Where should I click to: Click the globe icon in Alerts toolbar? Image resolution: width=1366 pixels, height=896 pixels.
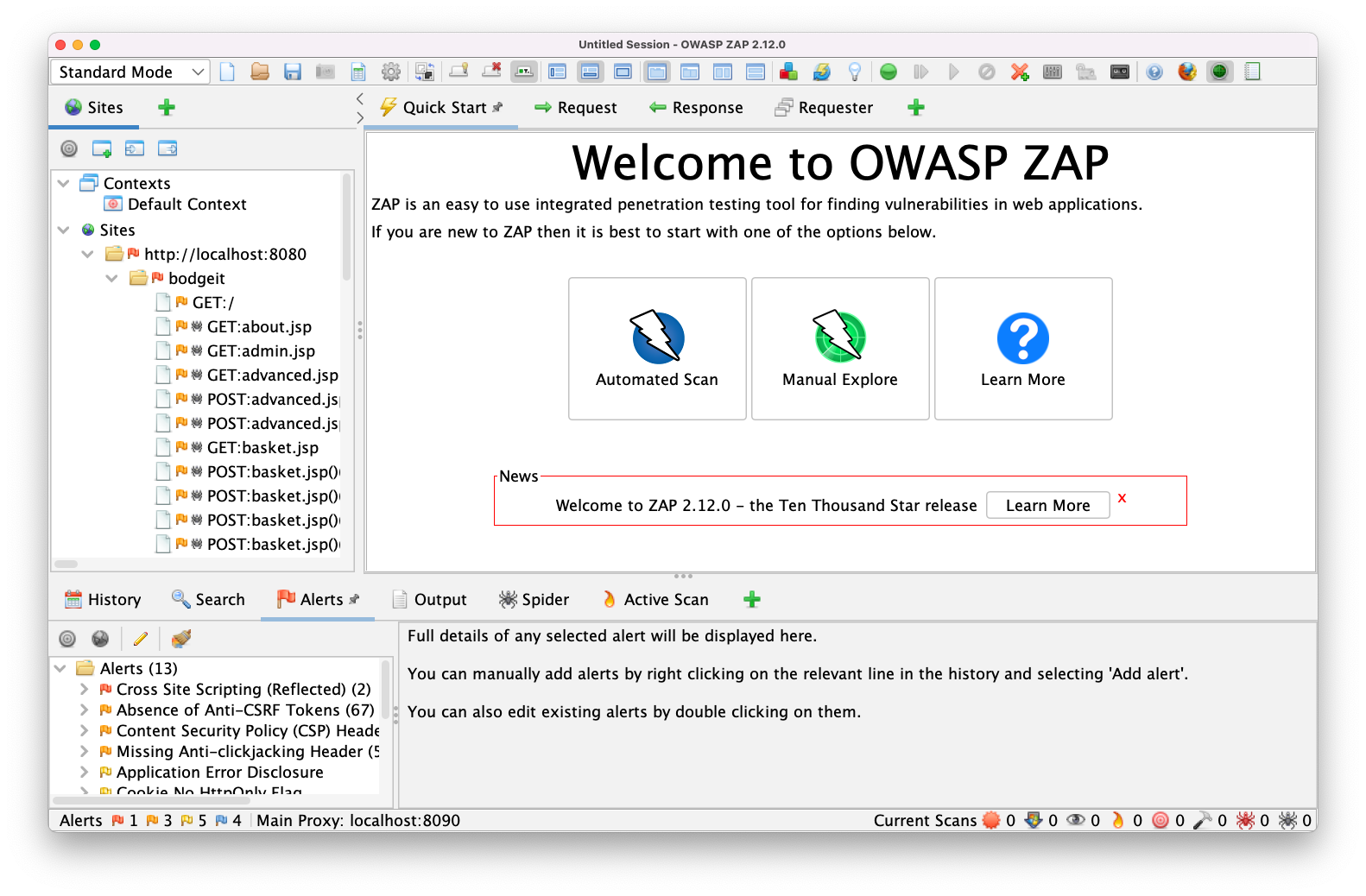(x=101, y=639)
